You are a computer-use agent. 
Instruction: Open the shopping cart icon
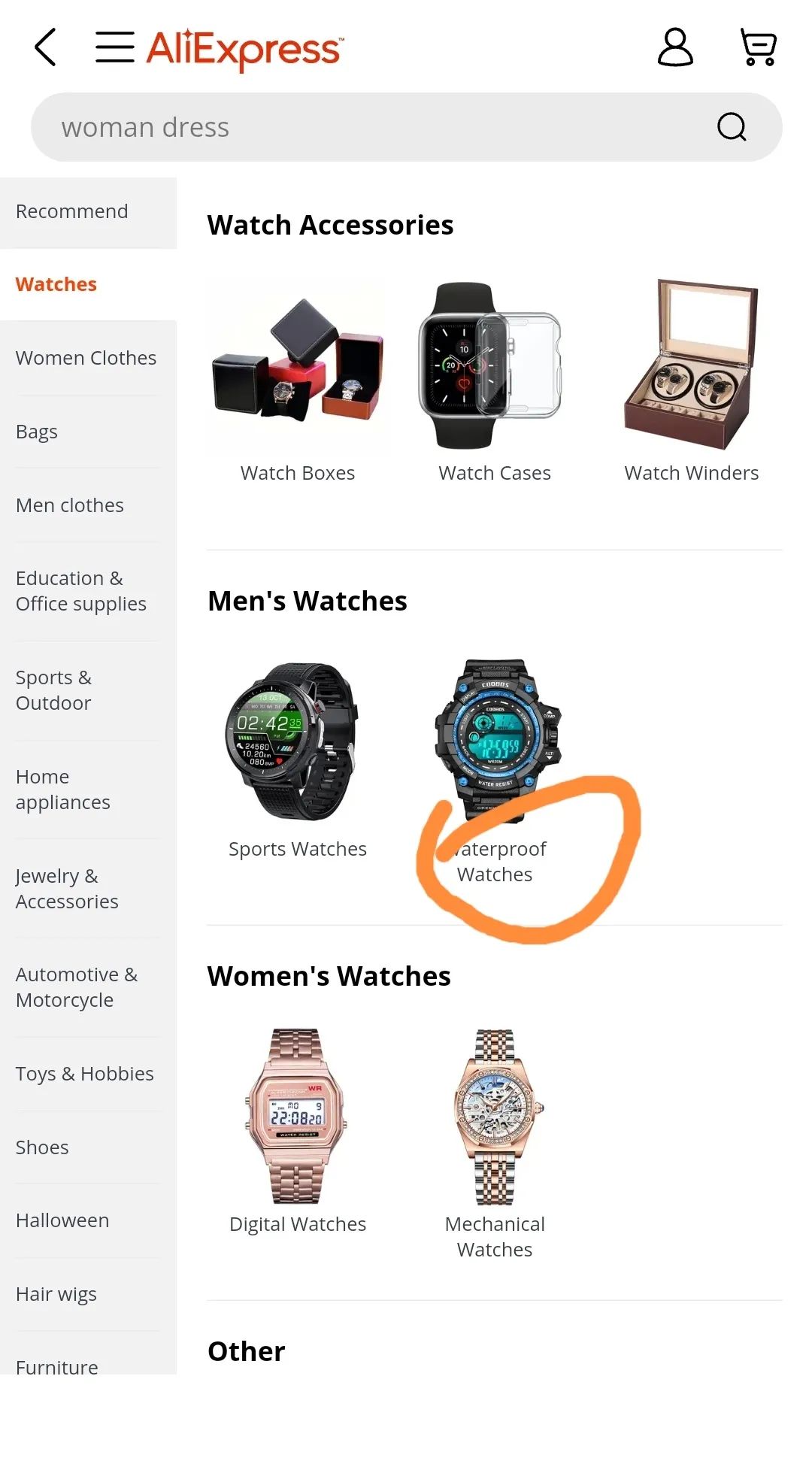[x=758, y=47]
